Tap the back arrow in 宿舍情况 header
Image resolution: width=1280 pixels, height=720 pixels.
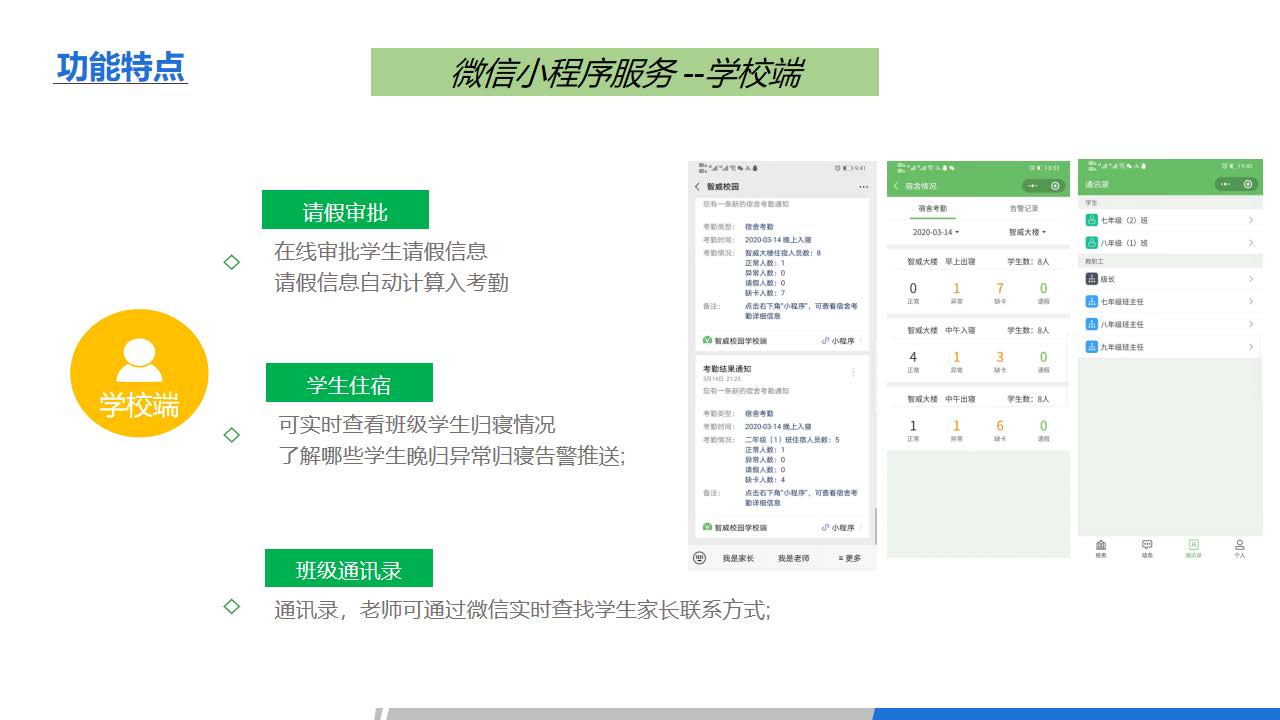coord(896,186)
